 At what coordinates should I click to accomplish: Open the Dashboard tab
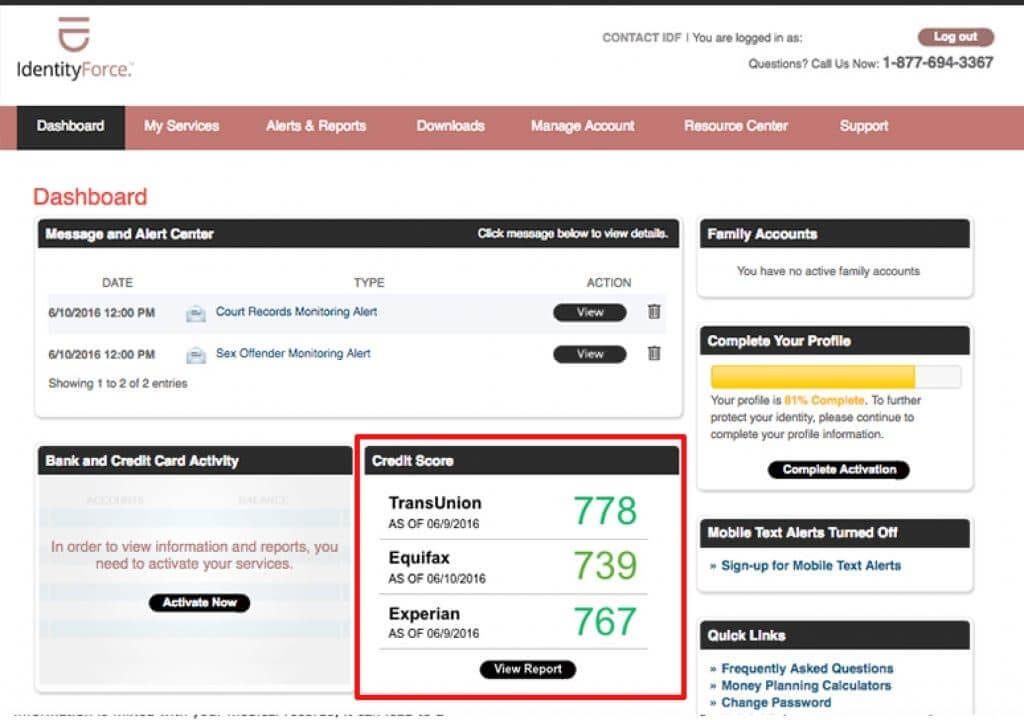(x=71, y=127)
